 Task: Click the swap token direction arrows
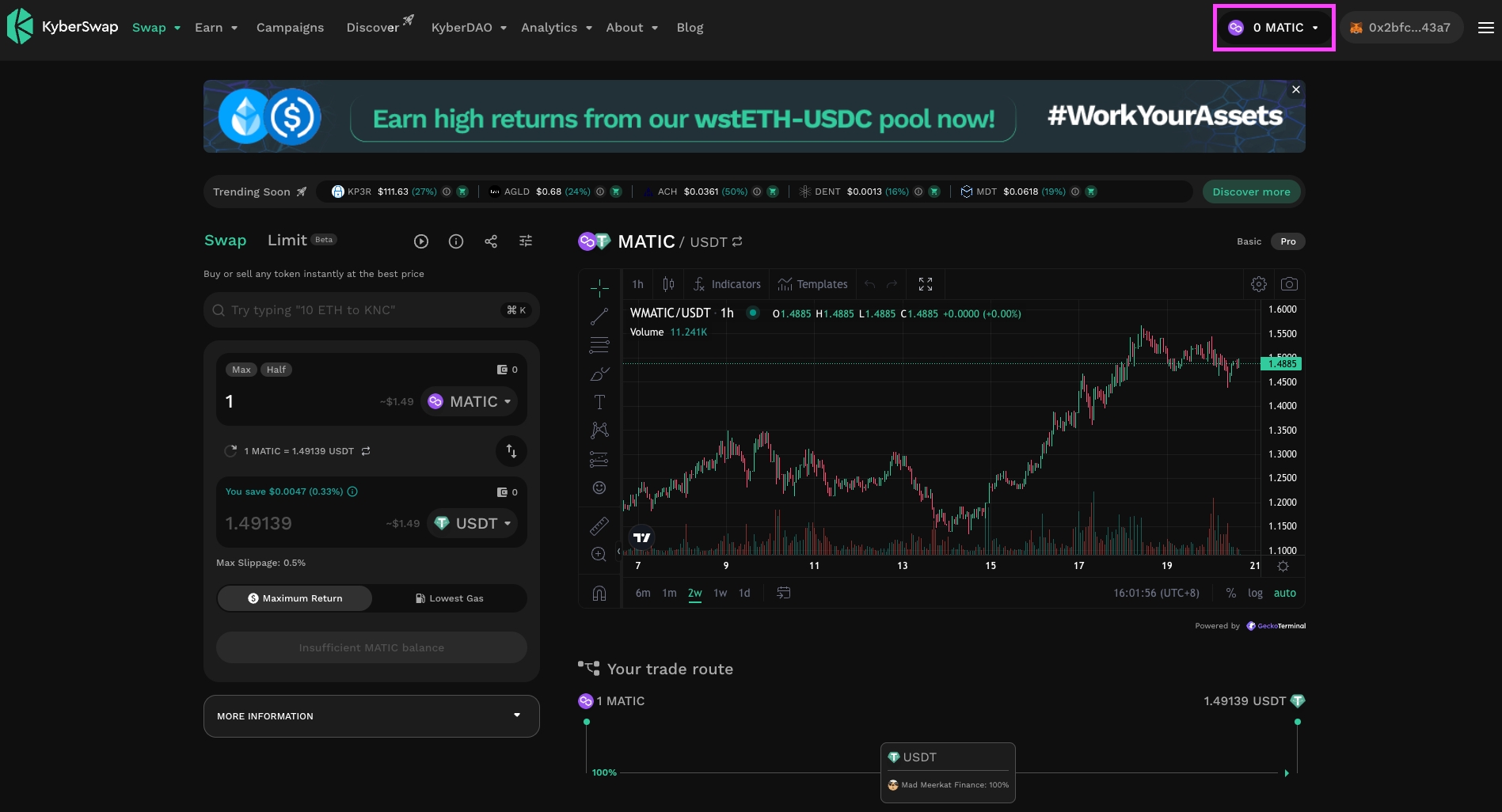point(511,451)
